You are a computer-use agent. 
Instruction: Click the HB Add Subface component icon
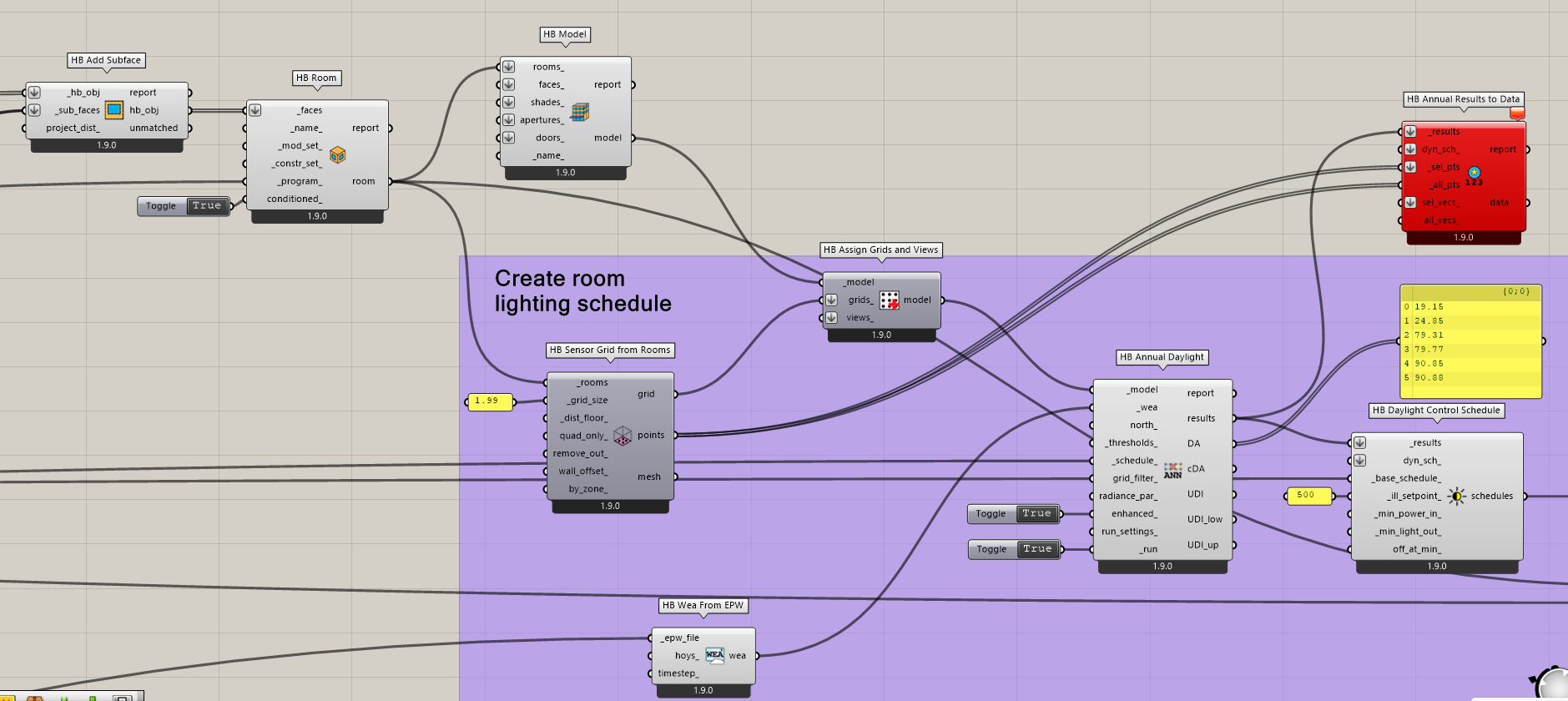[114, 110]
